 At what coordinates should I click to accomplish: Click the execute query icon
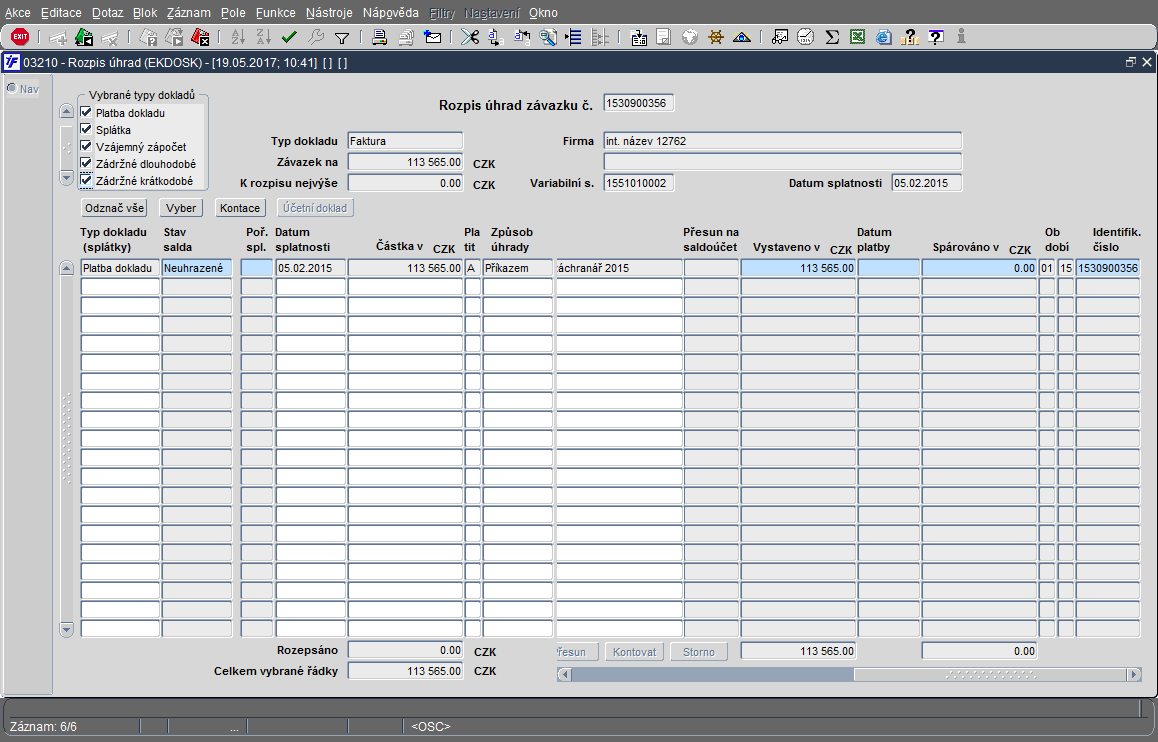click(x=174, y=36)
